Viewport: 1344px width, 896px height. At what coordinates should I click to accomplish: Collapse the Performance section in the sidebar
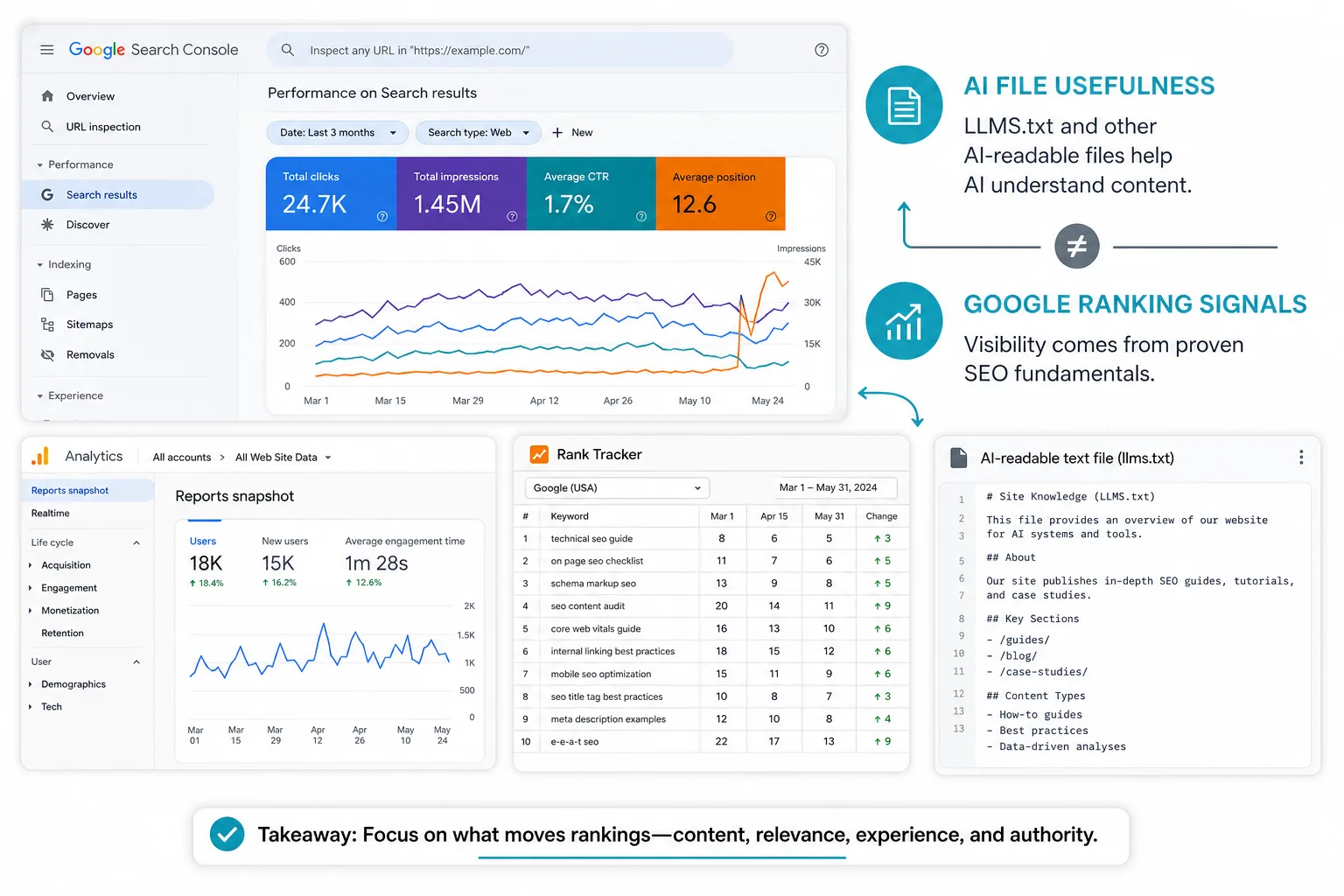74,164
